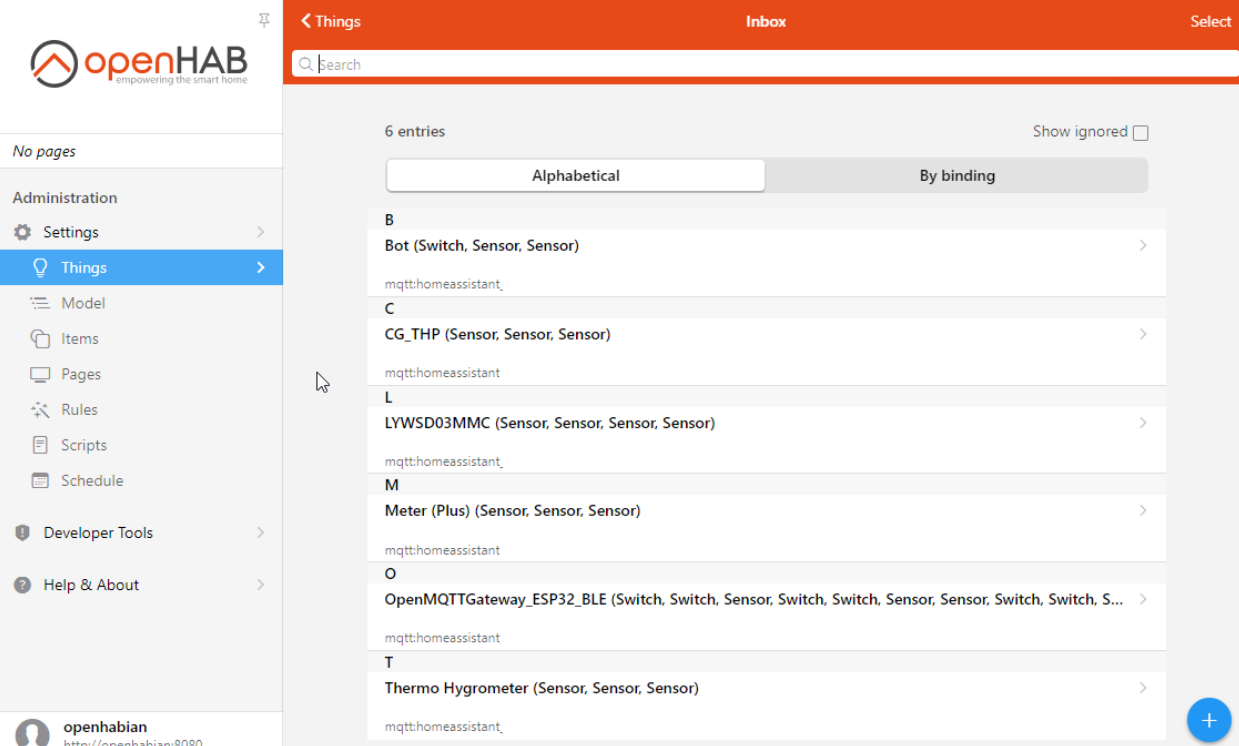Screen dimensions: 1239x746
Task: Select the Alphabetical tab
Action: [576, 176]
